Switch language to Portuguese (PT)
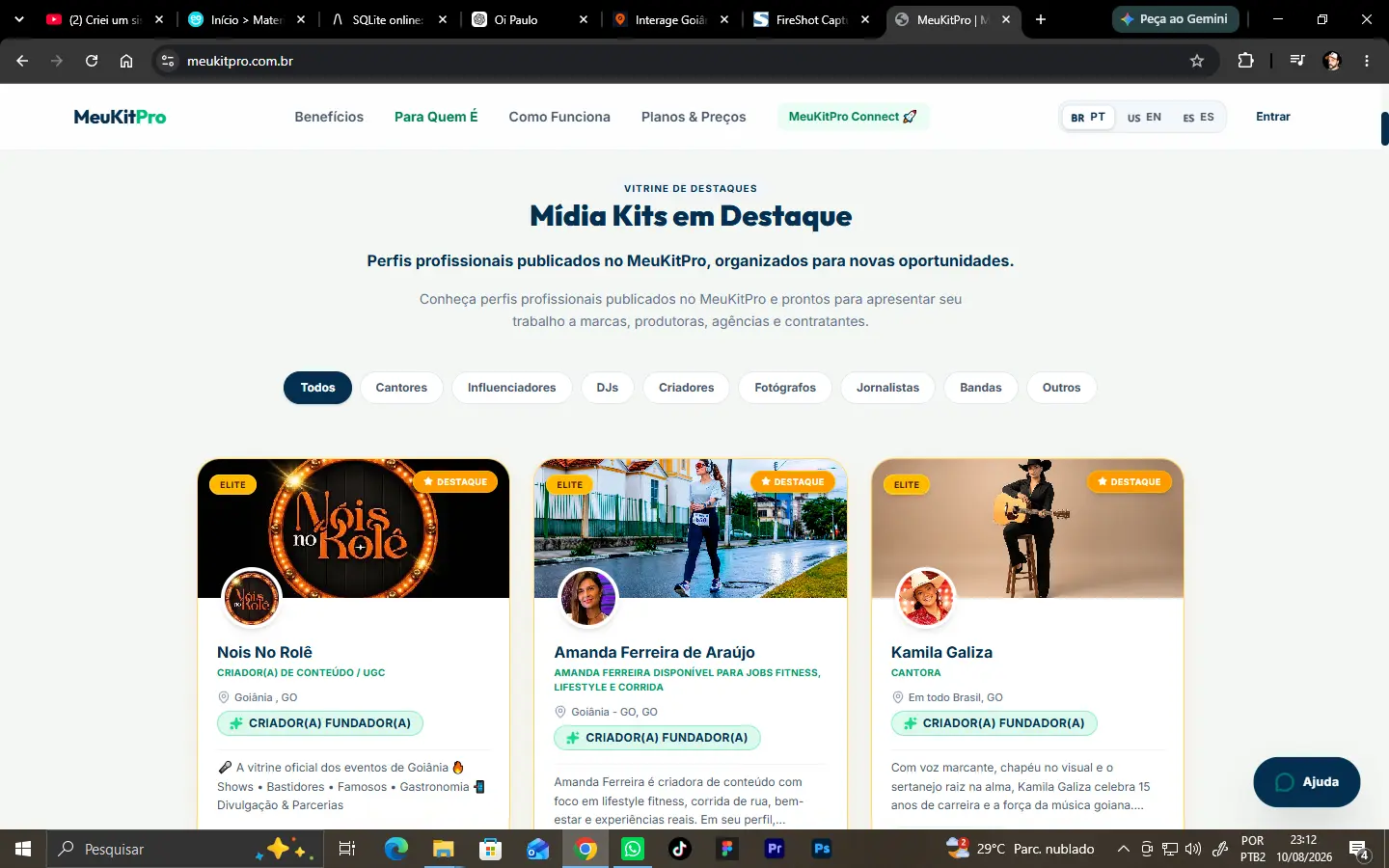Image resolution: width=1389 pixels, height=868 pixels. tap(1088, 117)
